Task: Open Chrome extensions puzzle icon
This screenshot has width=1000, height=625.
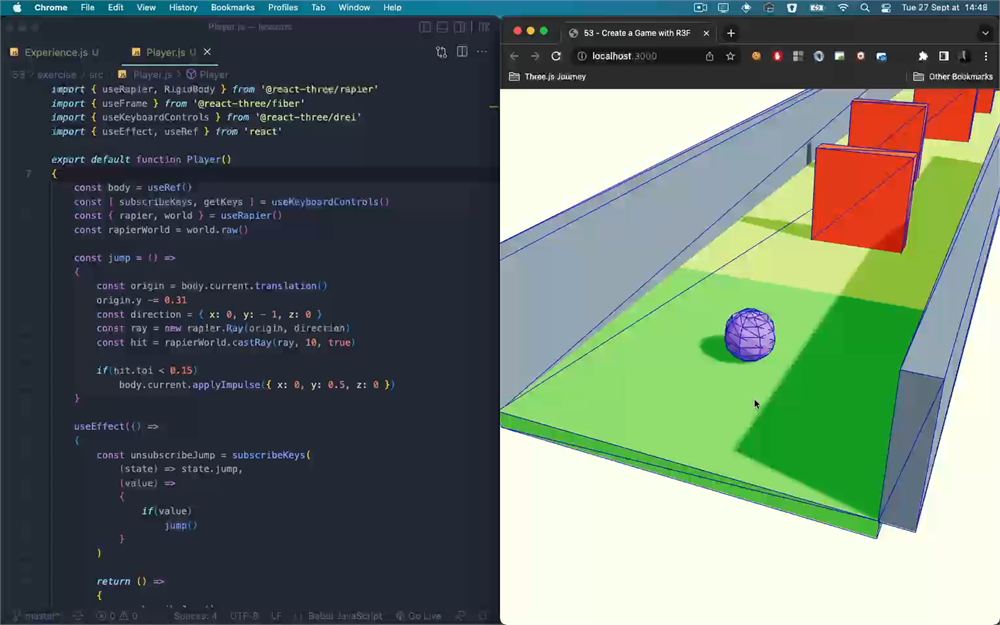Action: click(x=923, y=56)
